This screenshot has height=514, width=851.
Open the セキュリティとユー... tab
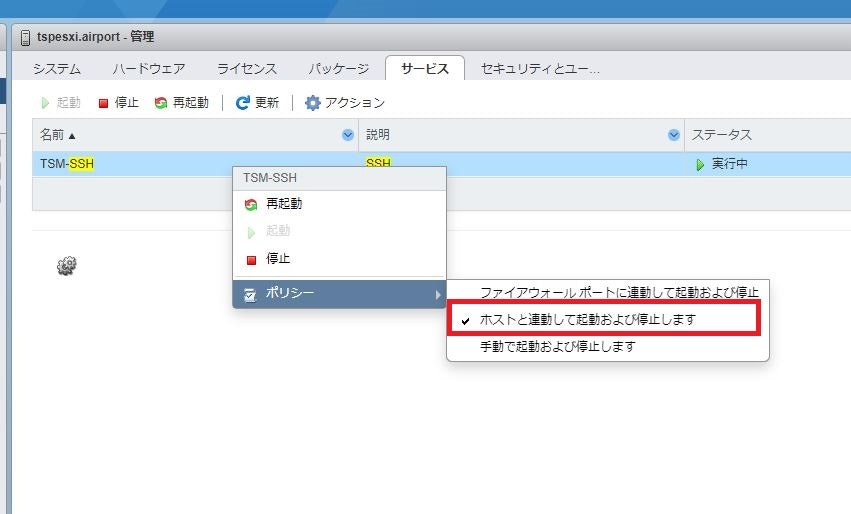coord(540,69)
